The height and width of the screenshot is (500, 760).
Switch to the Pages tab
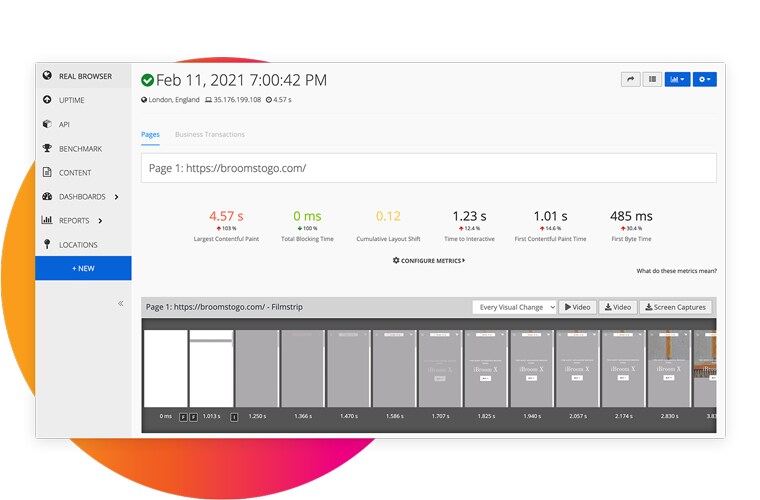click(x=150, y=134)
